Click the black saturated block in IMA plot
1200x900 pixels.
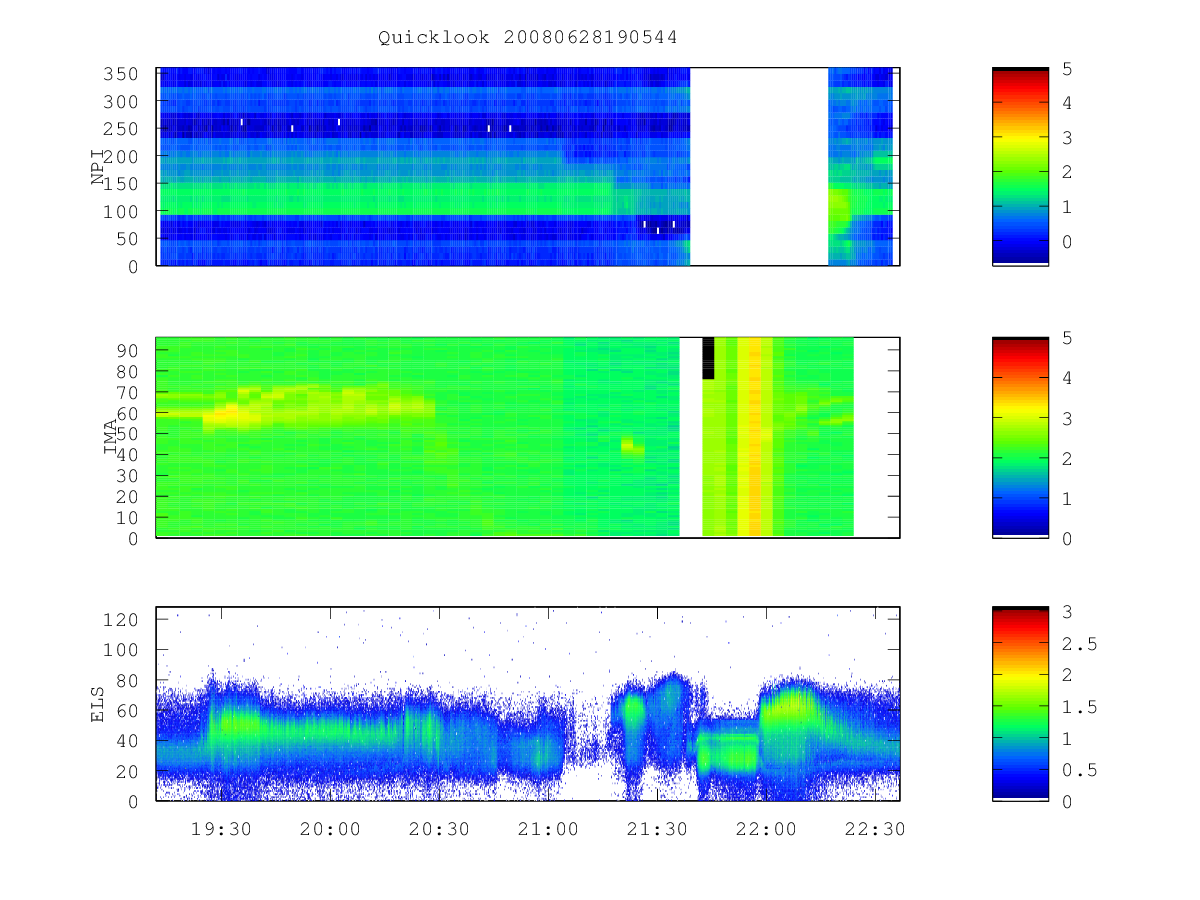coord(708,358)
